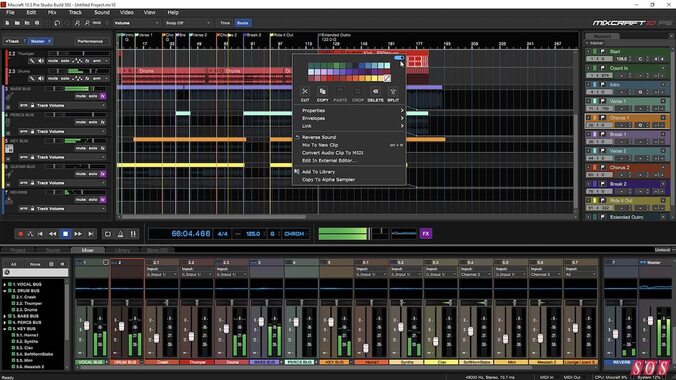This screenshot has height=380, width=676.
Task: Click the All button in mixer track list
Action: [13, 264]
